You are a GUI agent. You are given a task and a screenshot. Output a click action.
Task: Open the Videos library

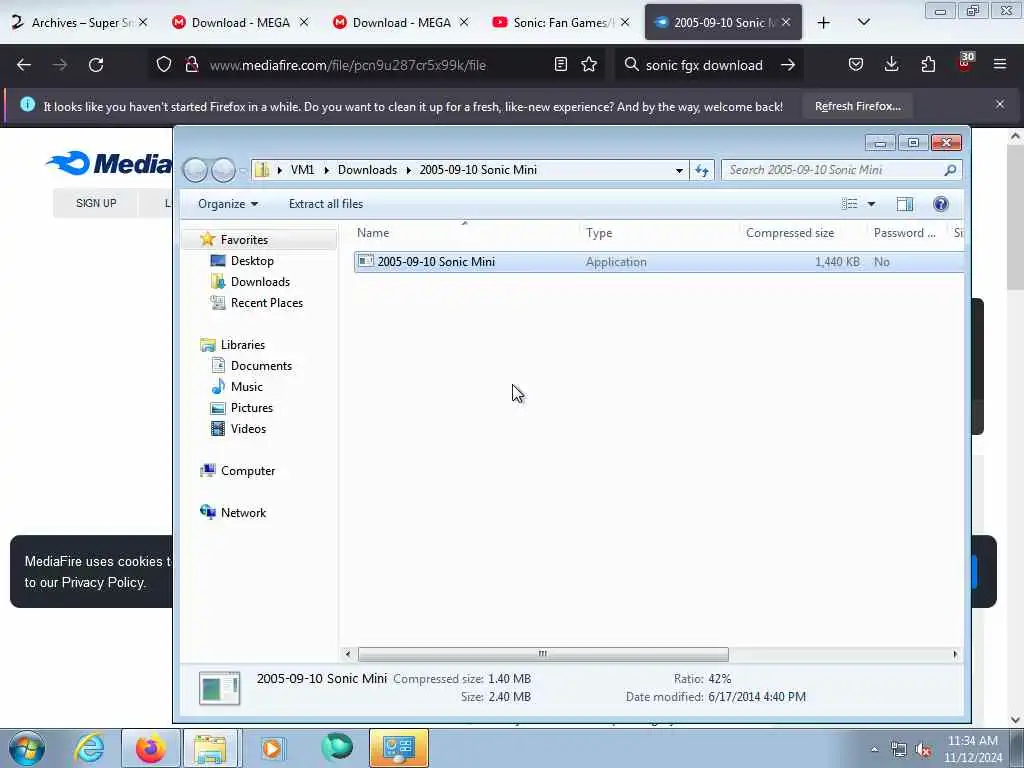[248, 428]
